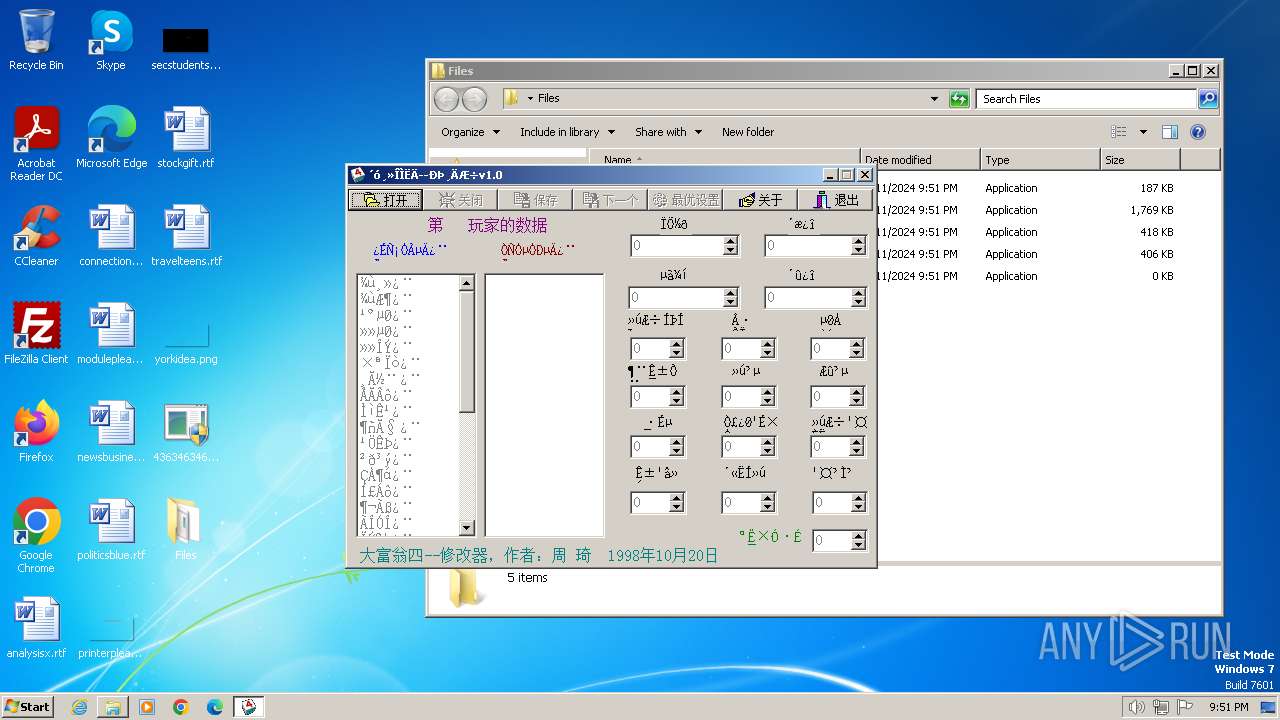Select the file sized 0 KB
This screenshot has height=720, width=1280.
(1048, 276)
